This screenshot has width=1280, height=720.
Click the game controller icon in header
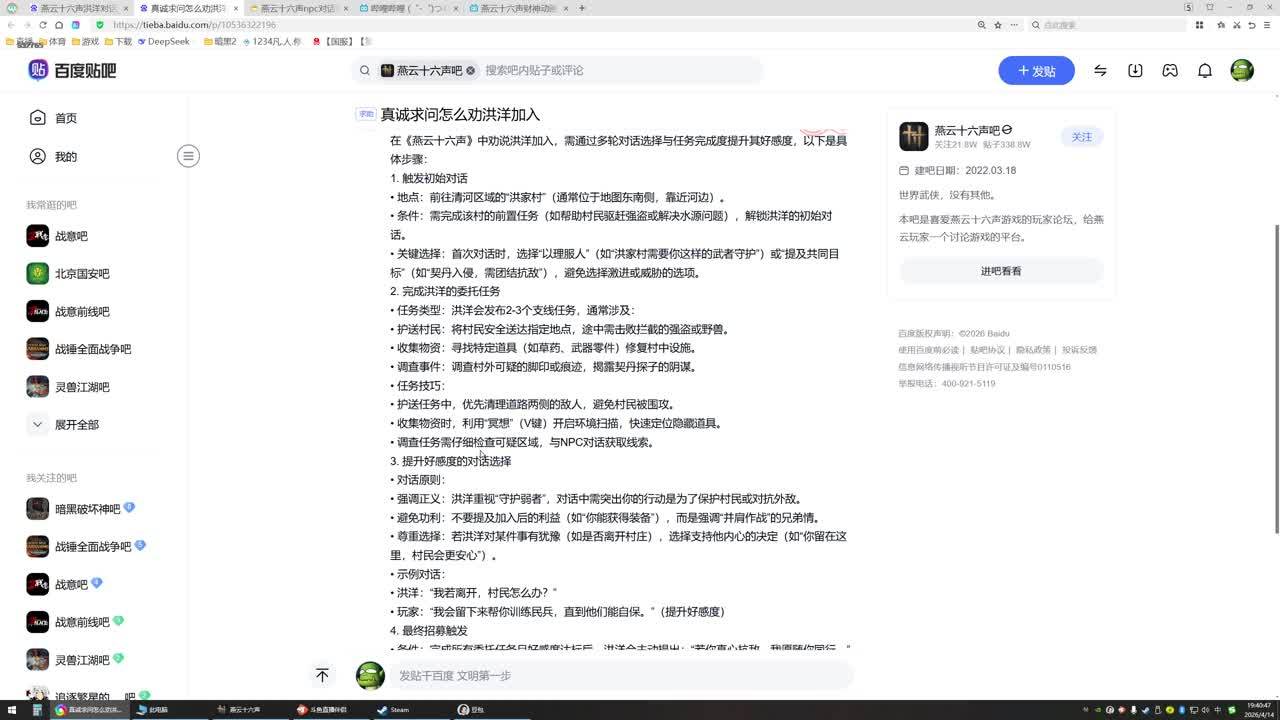click(x=1170, y=71)
